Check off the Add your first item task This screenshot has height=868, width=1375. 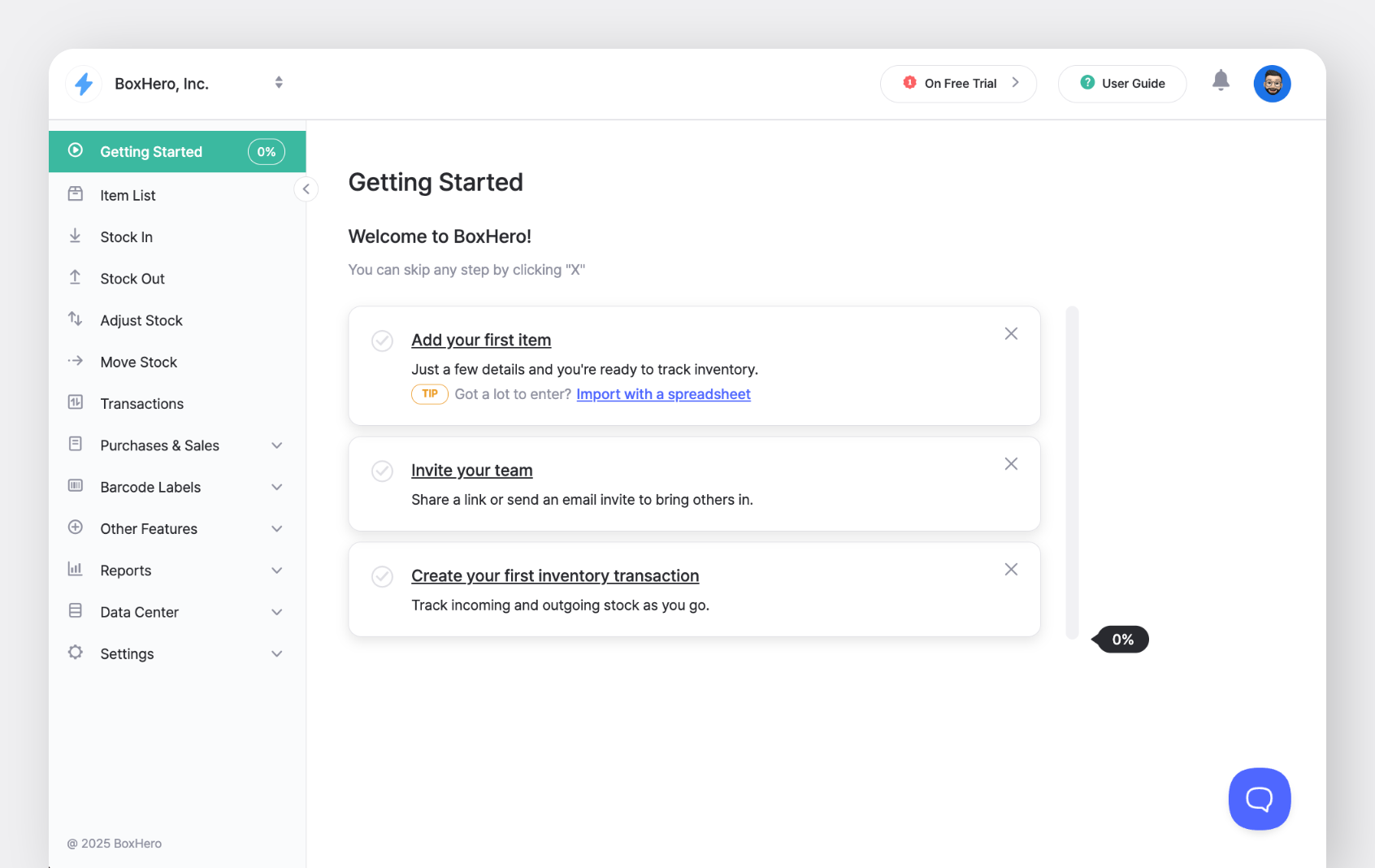(x=382, y=341)
